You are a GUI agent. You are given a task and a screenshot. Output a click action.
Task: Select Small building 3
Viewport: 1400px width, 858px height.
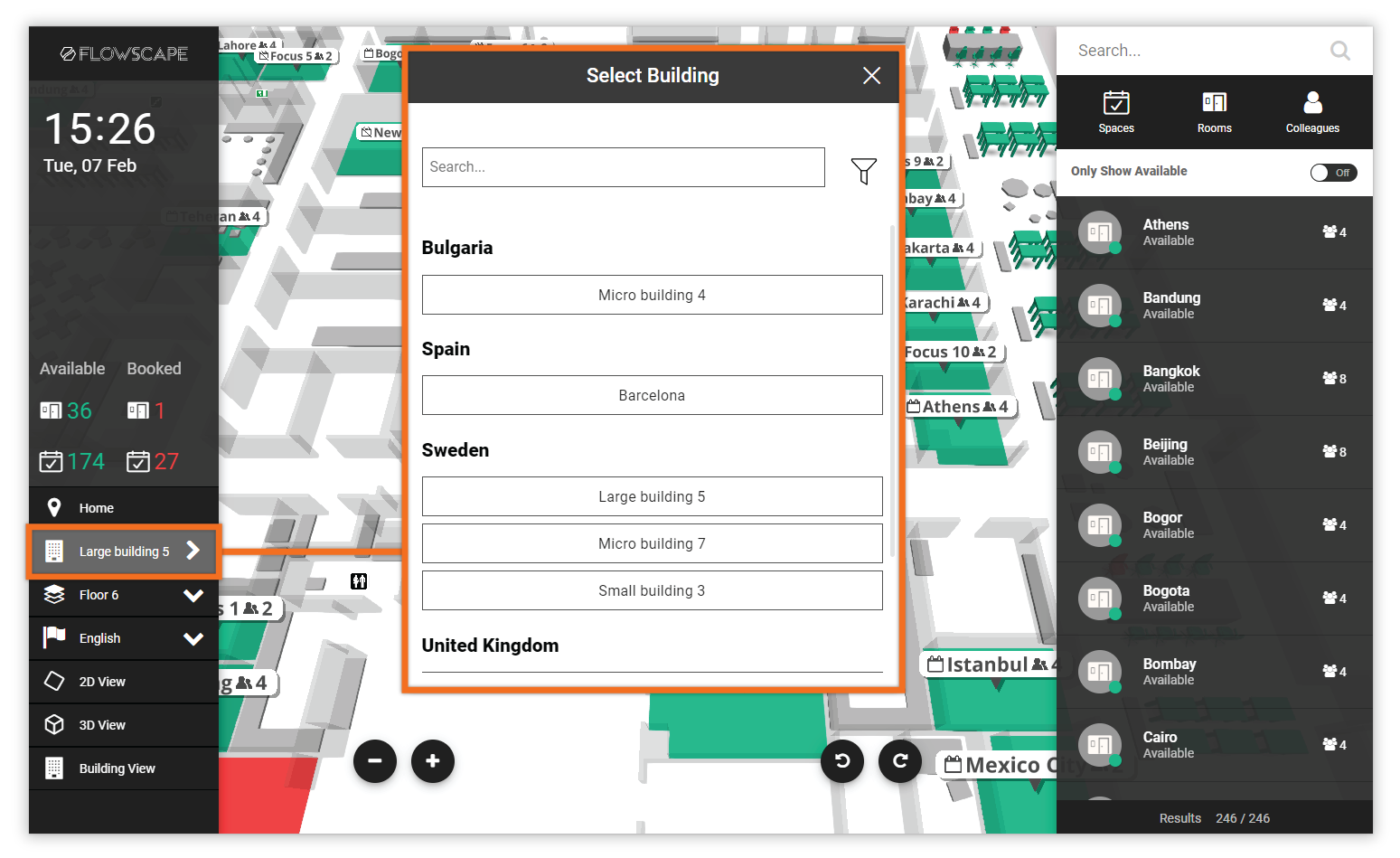click(x=653, y=590)
